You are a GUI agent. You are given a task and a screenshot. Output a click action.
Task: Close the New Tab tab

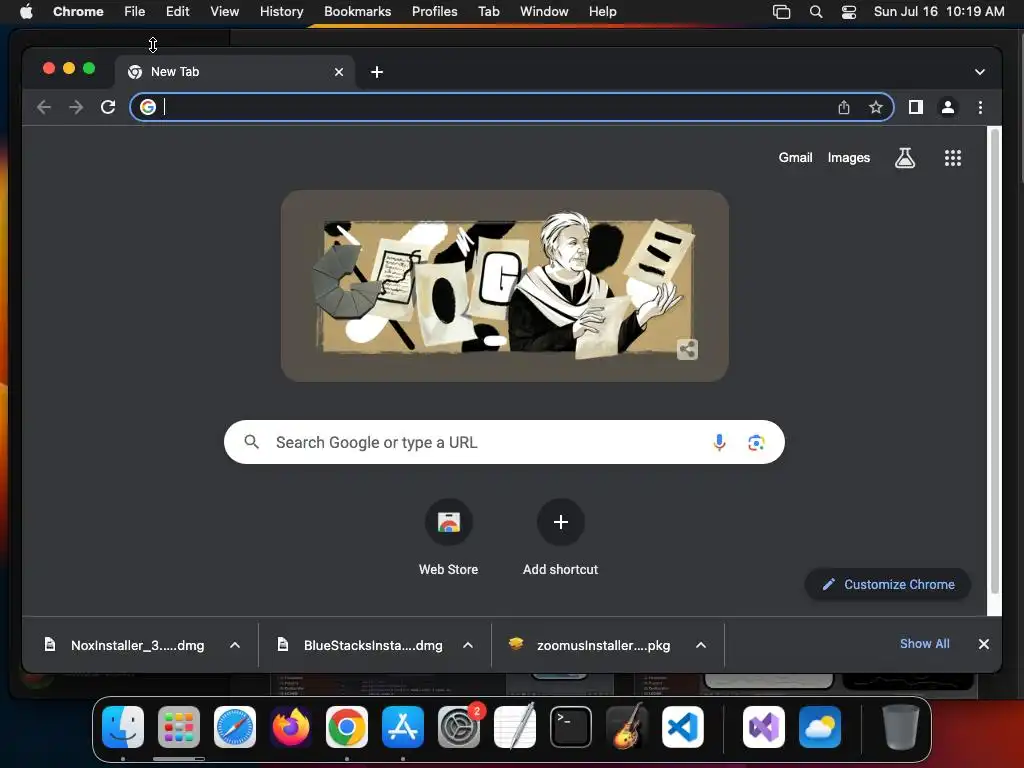[338, 72]
